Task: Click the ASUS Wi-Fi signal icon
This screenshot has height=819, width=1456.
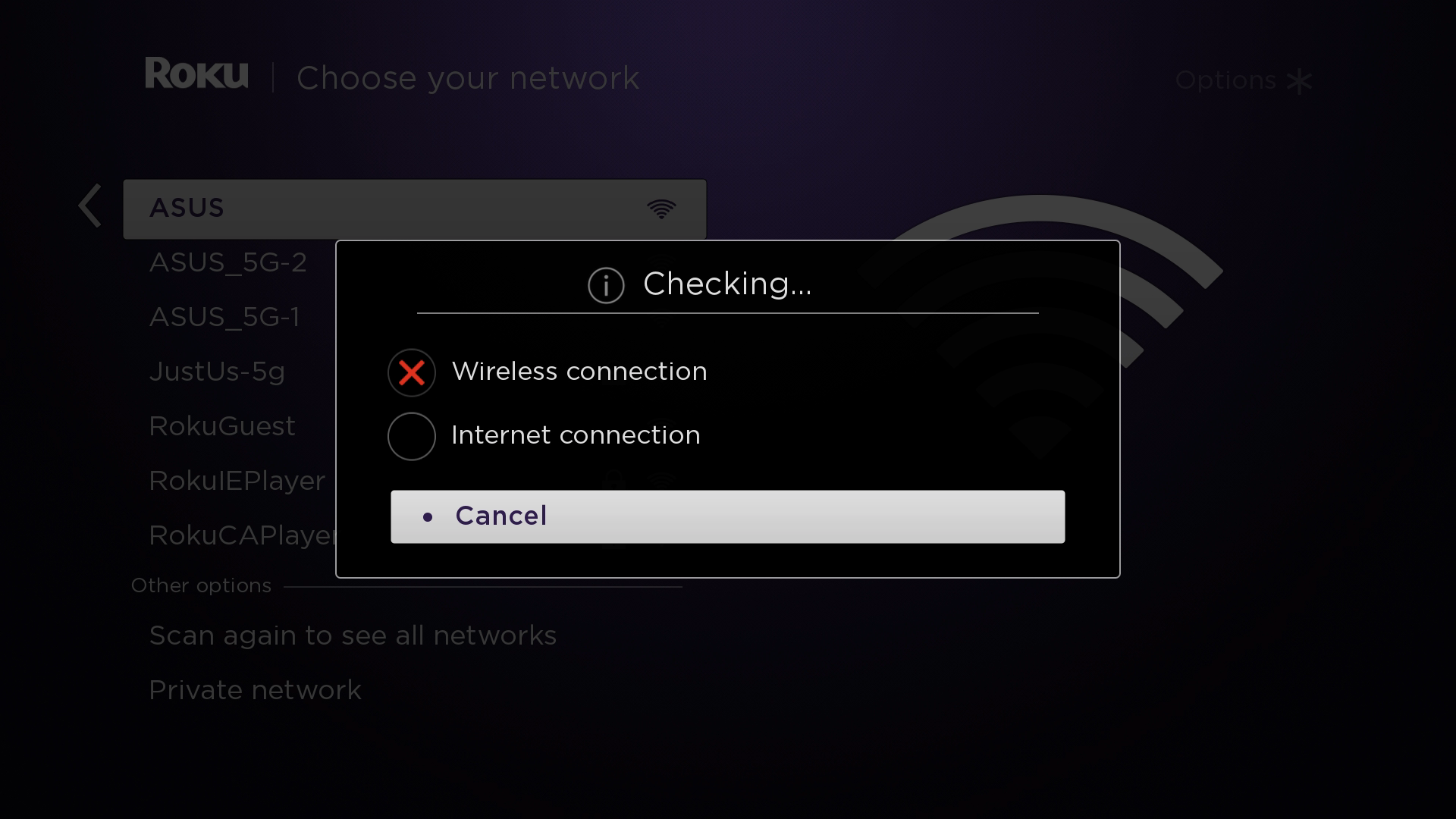Action: point(661,209)
